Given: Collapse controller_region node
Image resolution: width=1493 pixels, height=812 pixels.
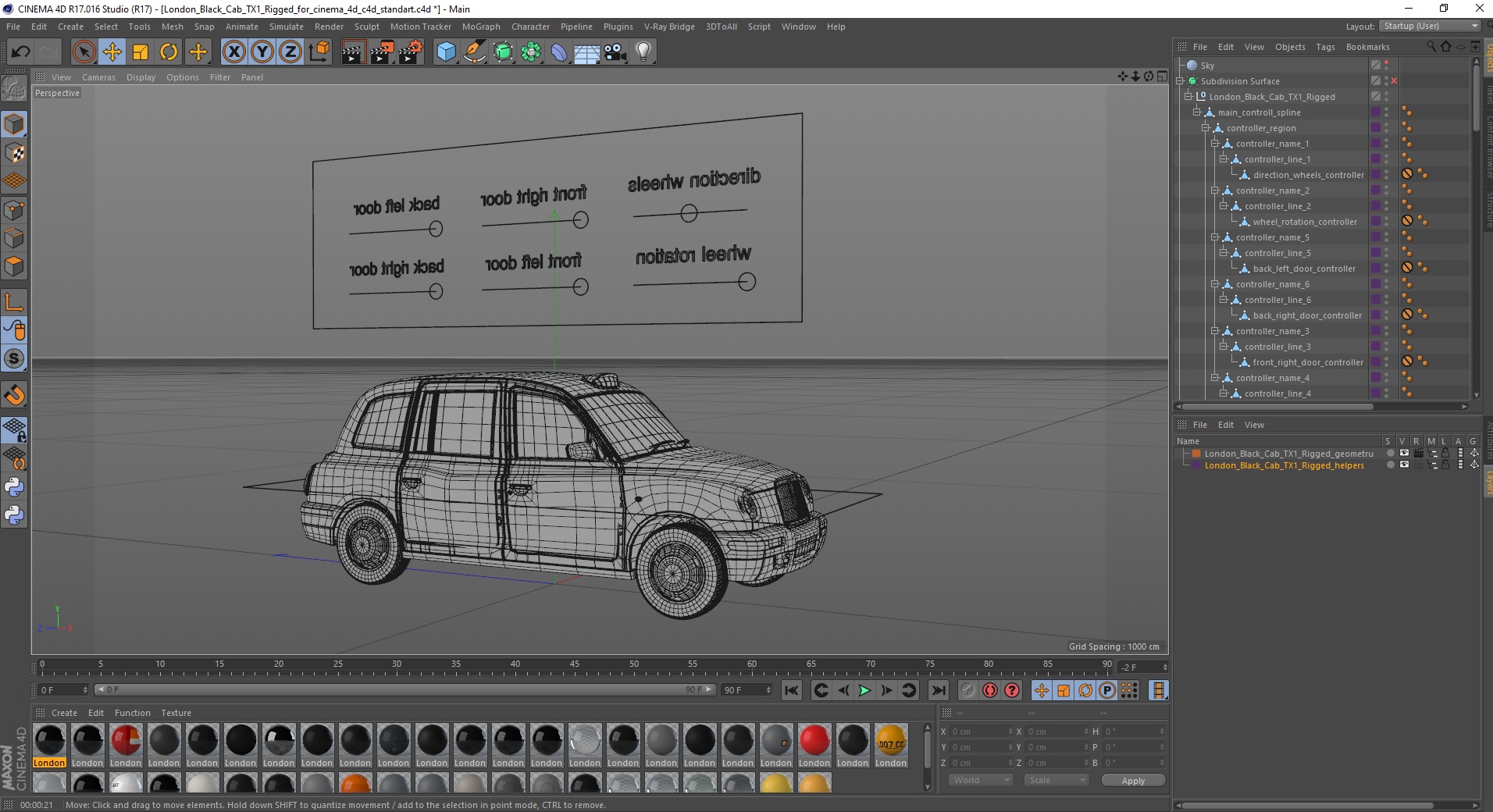Looking at the screenshot, I should tap(1205, 128).
